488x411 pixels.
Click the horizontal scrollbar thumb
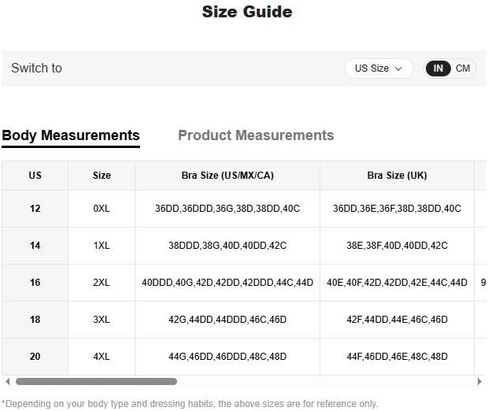[x=96, y=381]
